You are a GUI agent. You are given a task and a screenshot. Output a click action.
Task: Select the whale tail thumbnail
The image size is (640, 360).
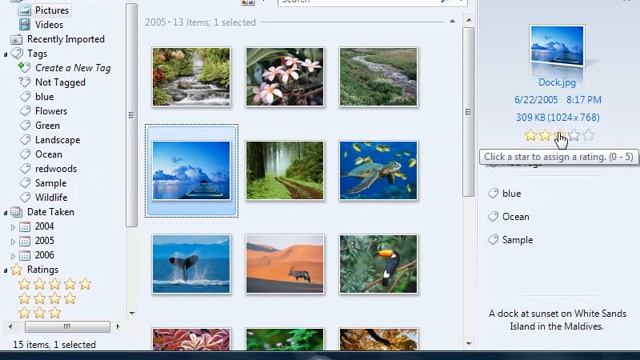click(191, 264)
